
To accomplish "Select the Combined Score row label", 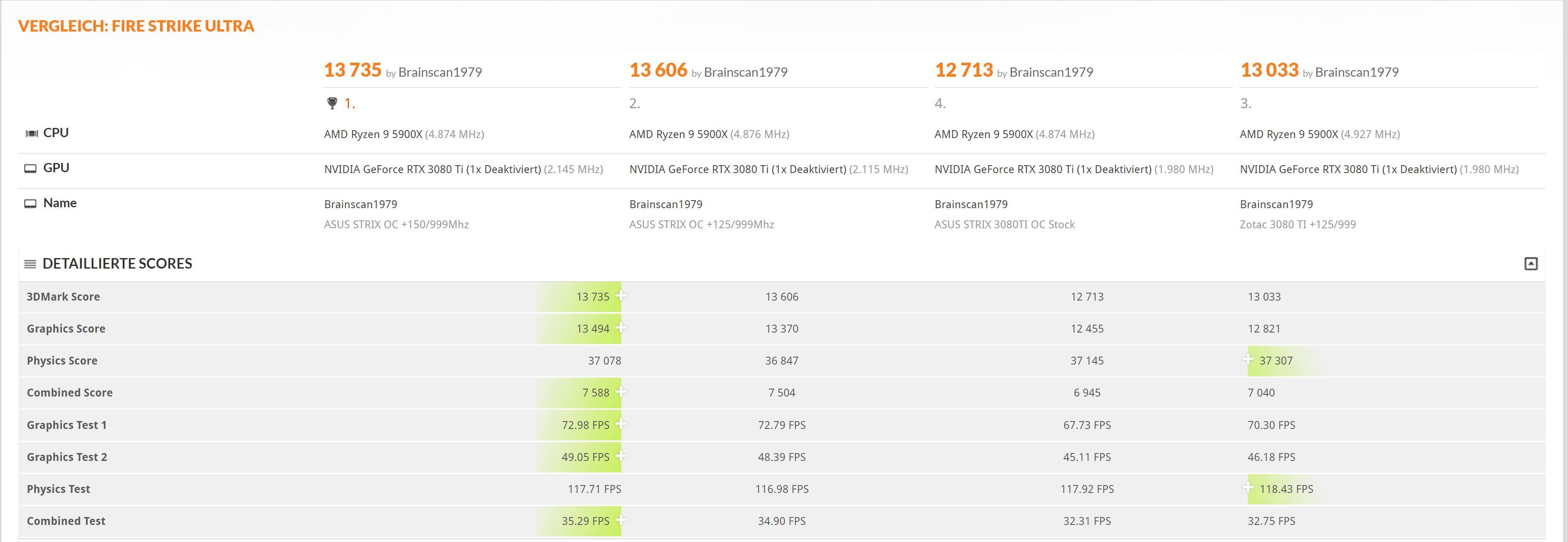I will pos(69,393).
